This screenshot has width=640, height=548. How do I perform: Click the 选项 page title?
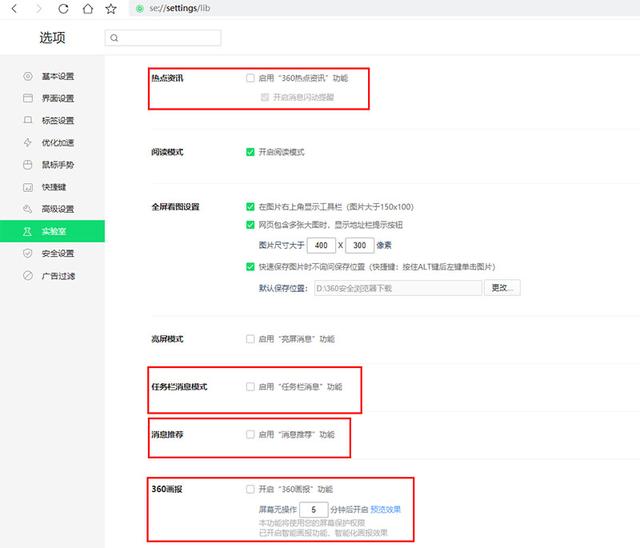(x=52, y=38)
